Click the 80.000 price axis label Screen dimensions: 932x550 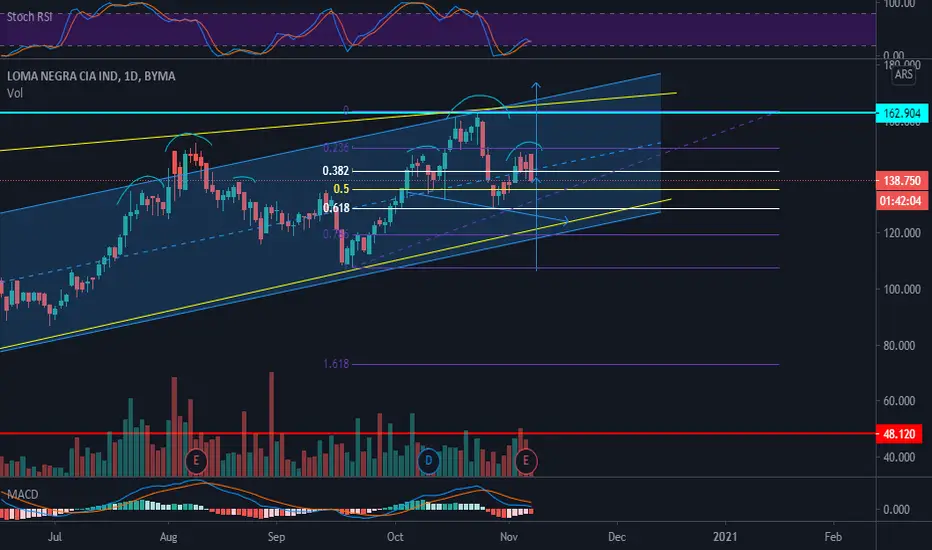click(x=901, y=345)
